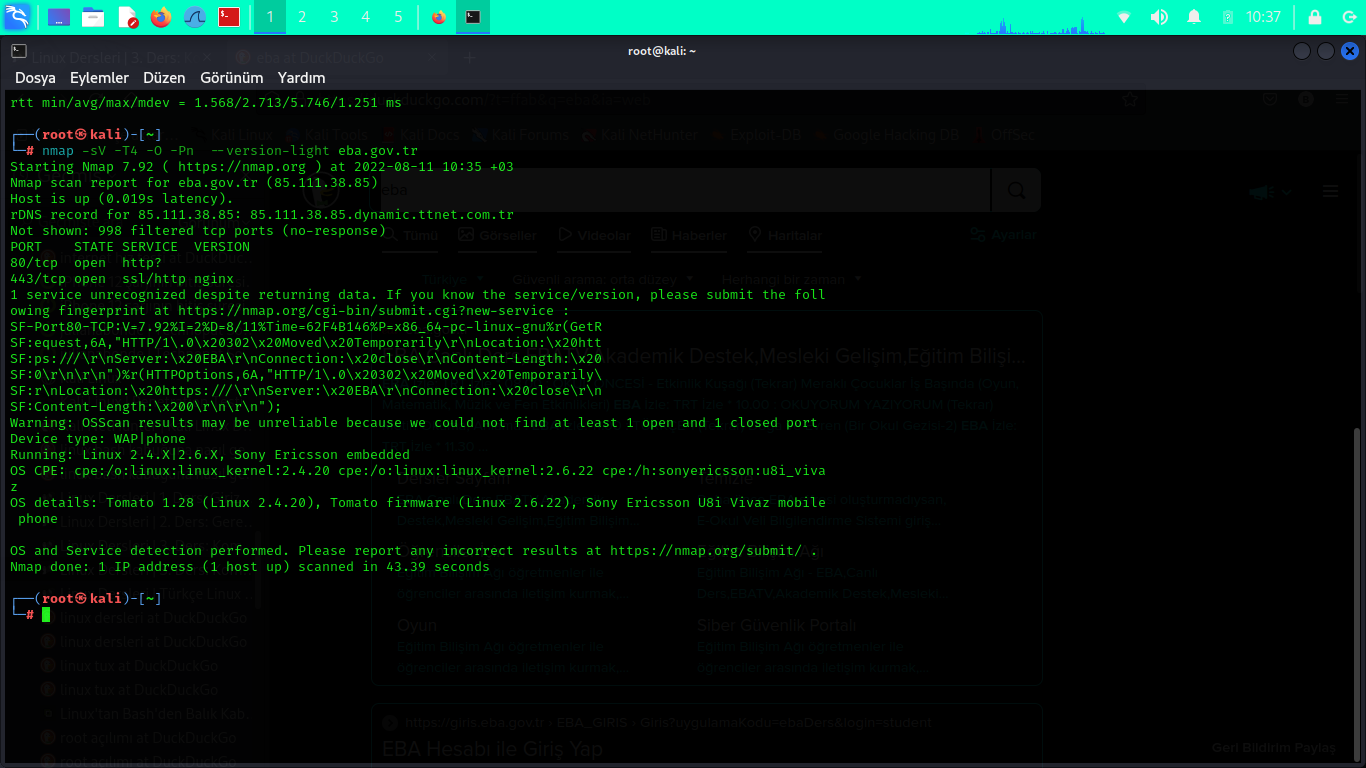Screen dimensions: 1366x768
Task: Switch to workspace 5
Action: [398, 17]
